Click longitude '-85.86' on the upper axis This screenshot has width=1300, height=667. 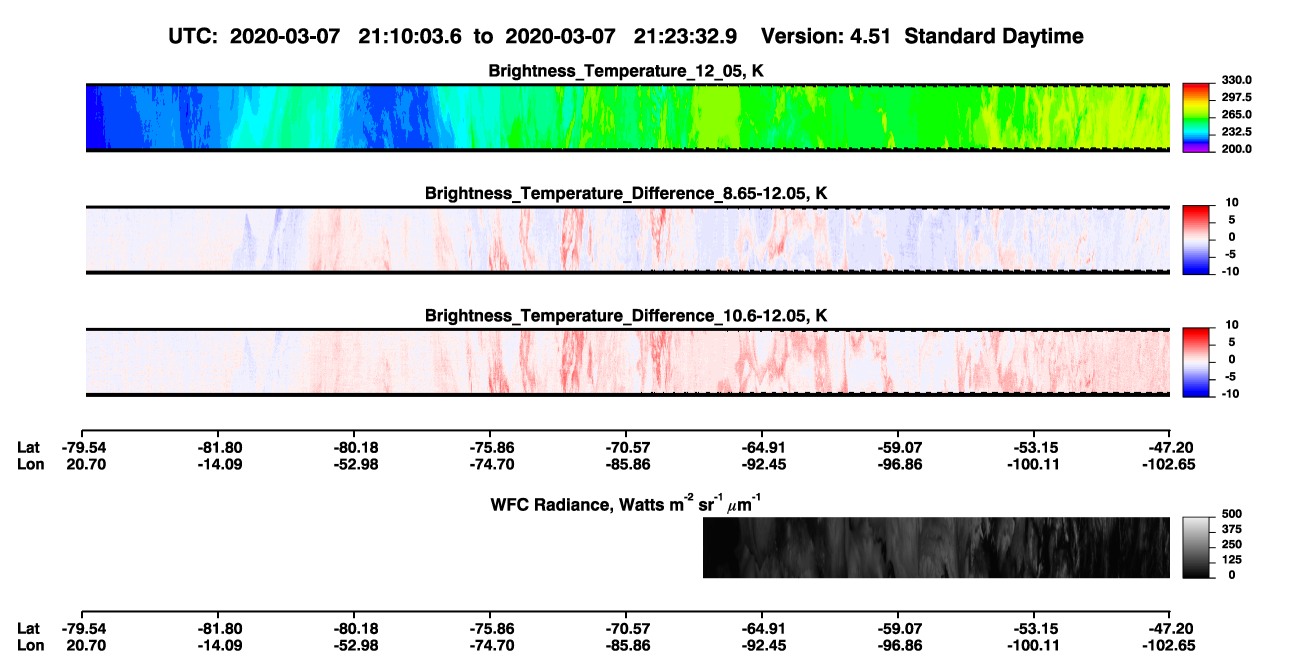tap(626, 464)
